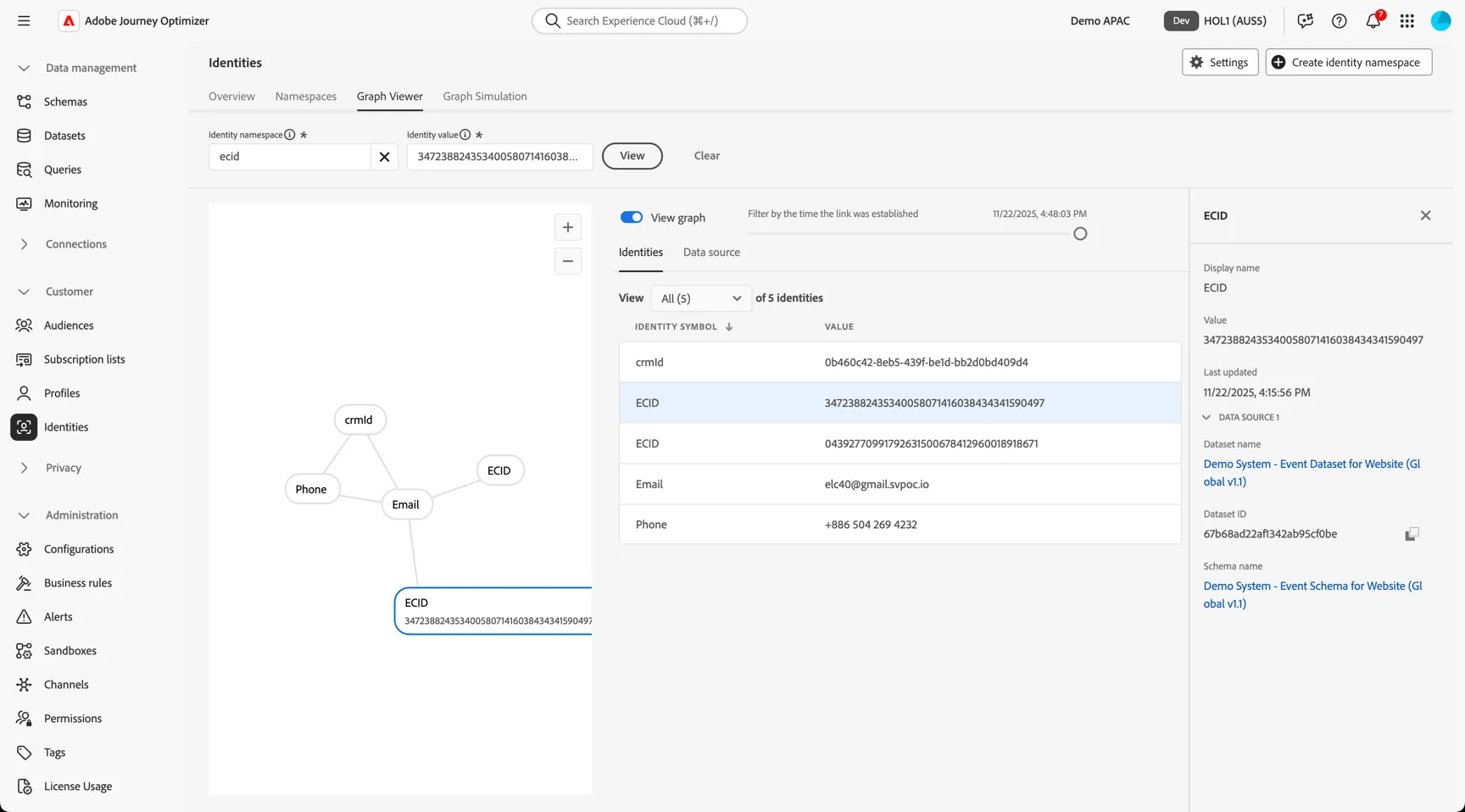Click Create identity namespace button
The image size is (1465, 812).
click(1349, 62)
